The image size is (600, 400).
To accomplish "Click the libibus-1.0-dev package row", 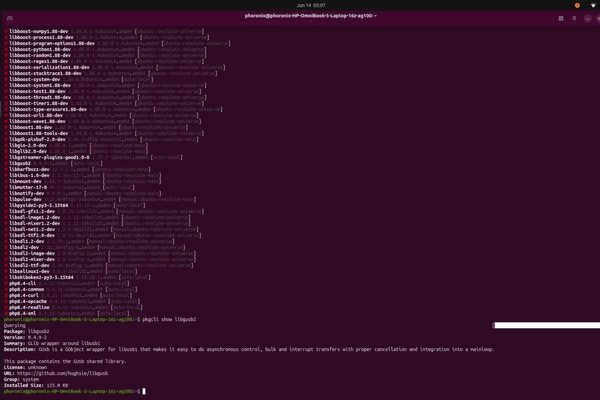I will click(85, 175).
